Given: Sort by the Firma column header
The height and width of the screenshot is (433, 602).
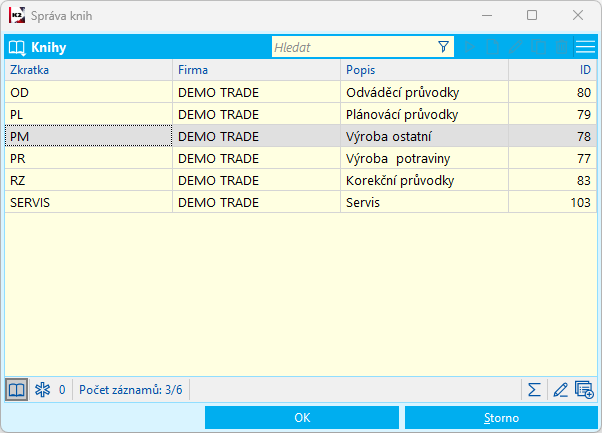Looking at the screenshot, I should [256, 70].
